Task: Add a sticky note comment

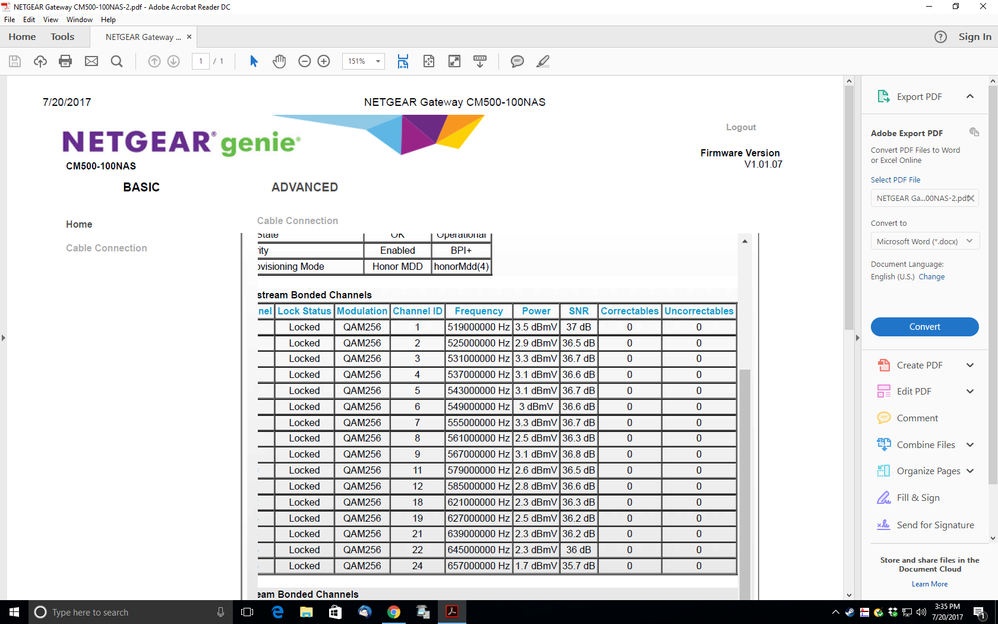Action: 517,61
